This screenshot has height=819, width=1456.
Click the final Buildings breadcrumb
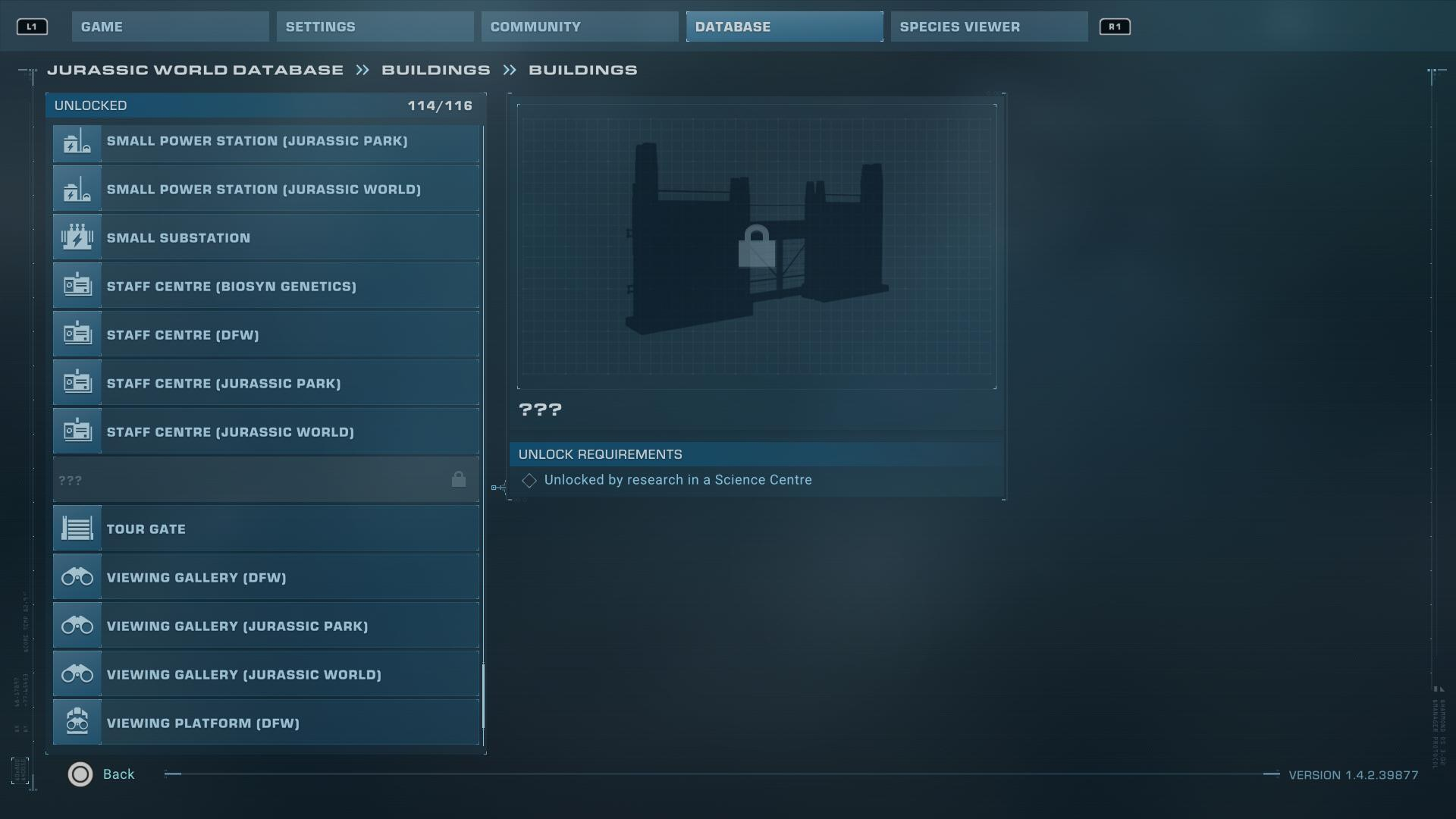[x=583, y=70]
